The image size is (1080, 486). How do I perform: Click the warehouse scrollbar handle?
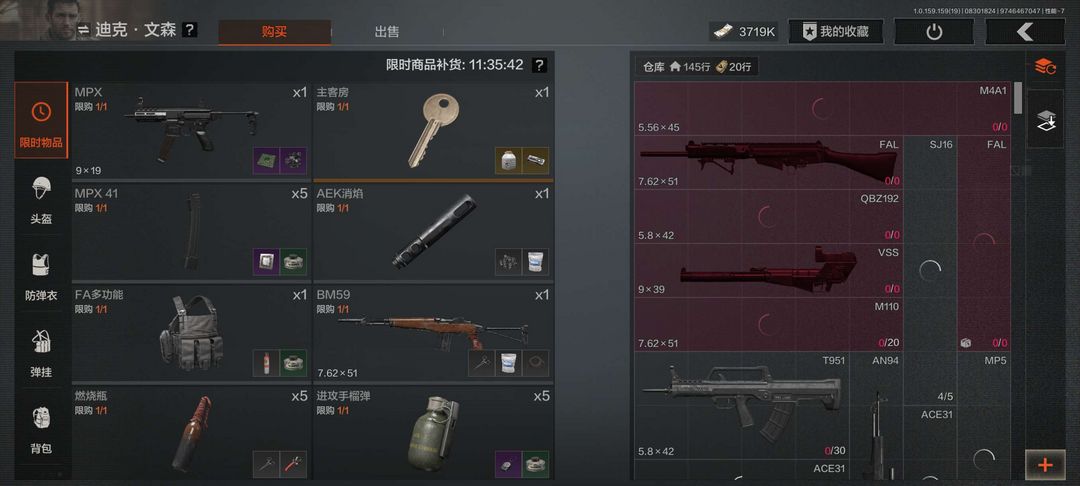click(x=1017, y=98)
